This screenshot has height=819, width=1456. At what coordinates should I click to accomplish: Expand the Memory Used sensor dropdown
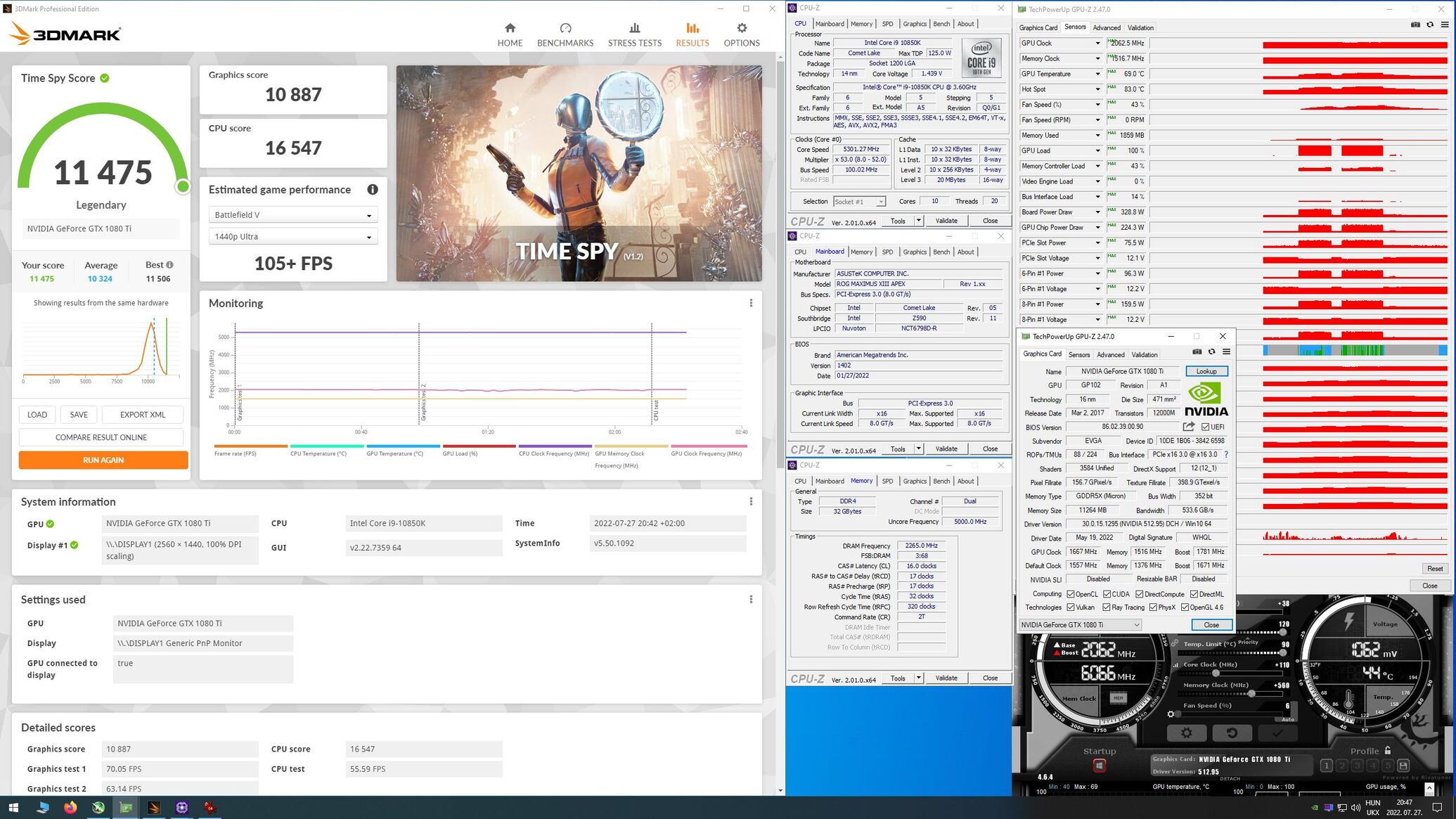pyautogui.click(x=1097, y=136)
